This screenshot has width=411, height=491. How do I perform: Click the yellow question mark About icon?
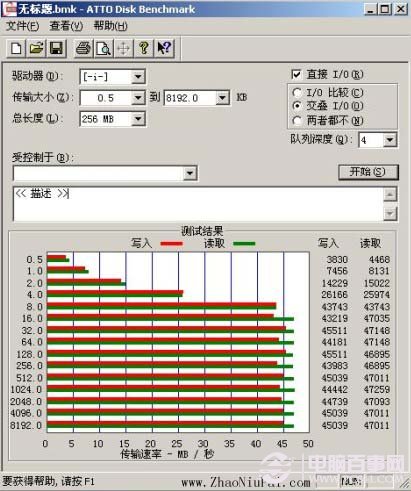[144, 49]
